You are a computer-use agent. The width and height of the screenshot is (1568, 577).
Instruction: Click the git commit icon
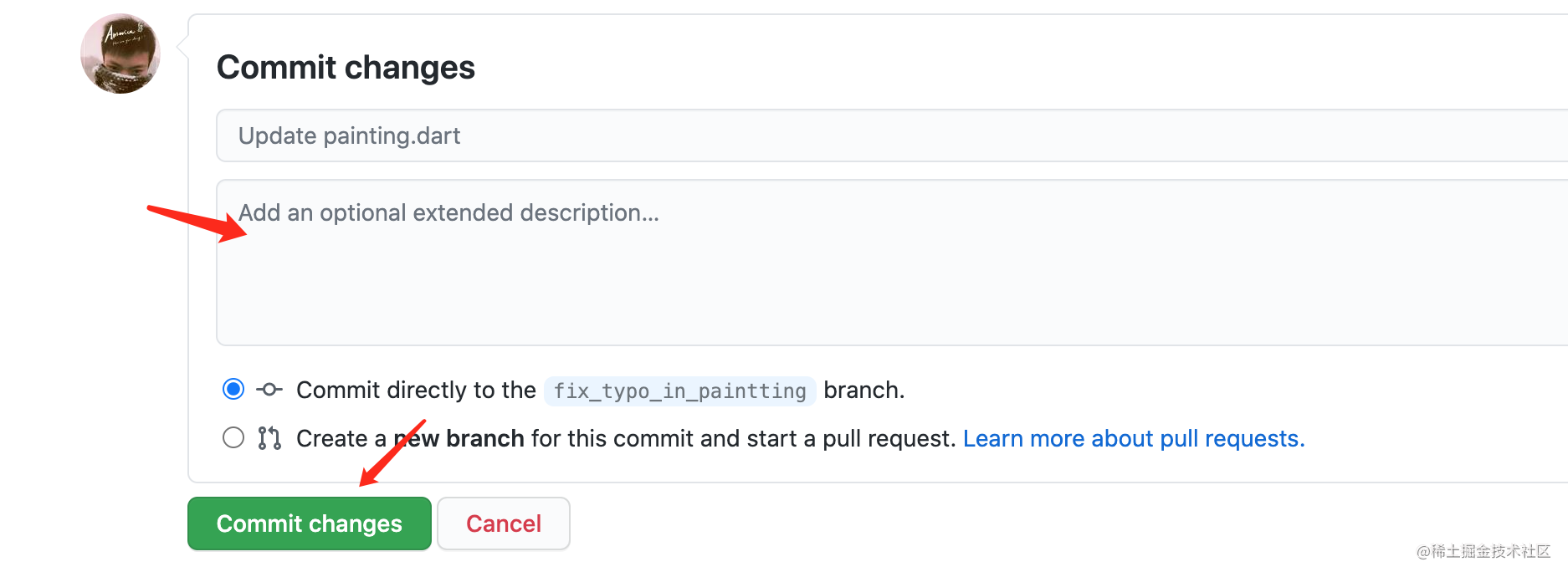click(x=269, y=390)
